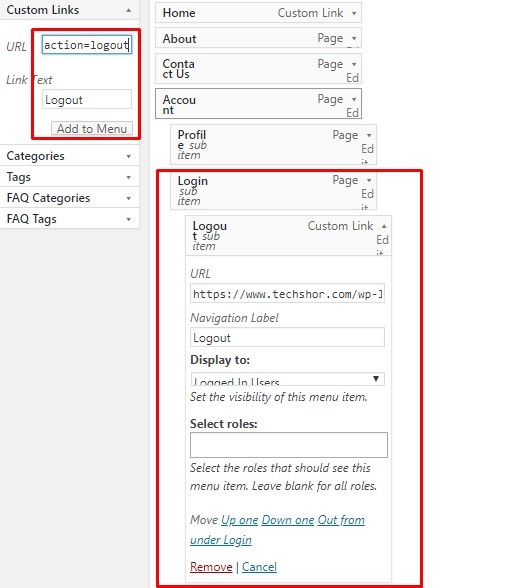
Task: Click the Navigation Label field
Action: point(287,337)
